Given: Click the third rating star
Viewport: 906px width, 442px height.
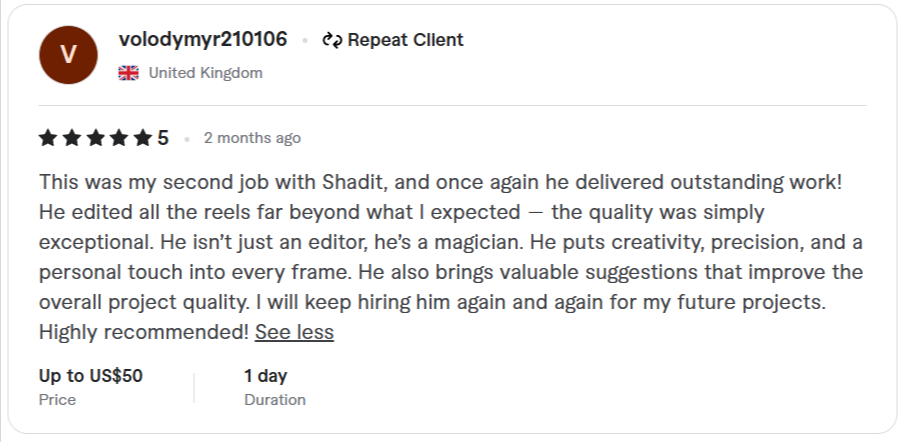Looking at the screenshot, I should pos(95,138).
